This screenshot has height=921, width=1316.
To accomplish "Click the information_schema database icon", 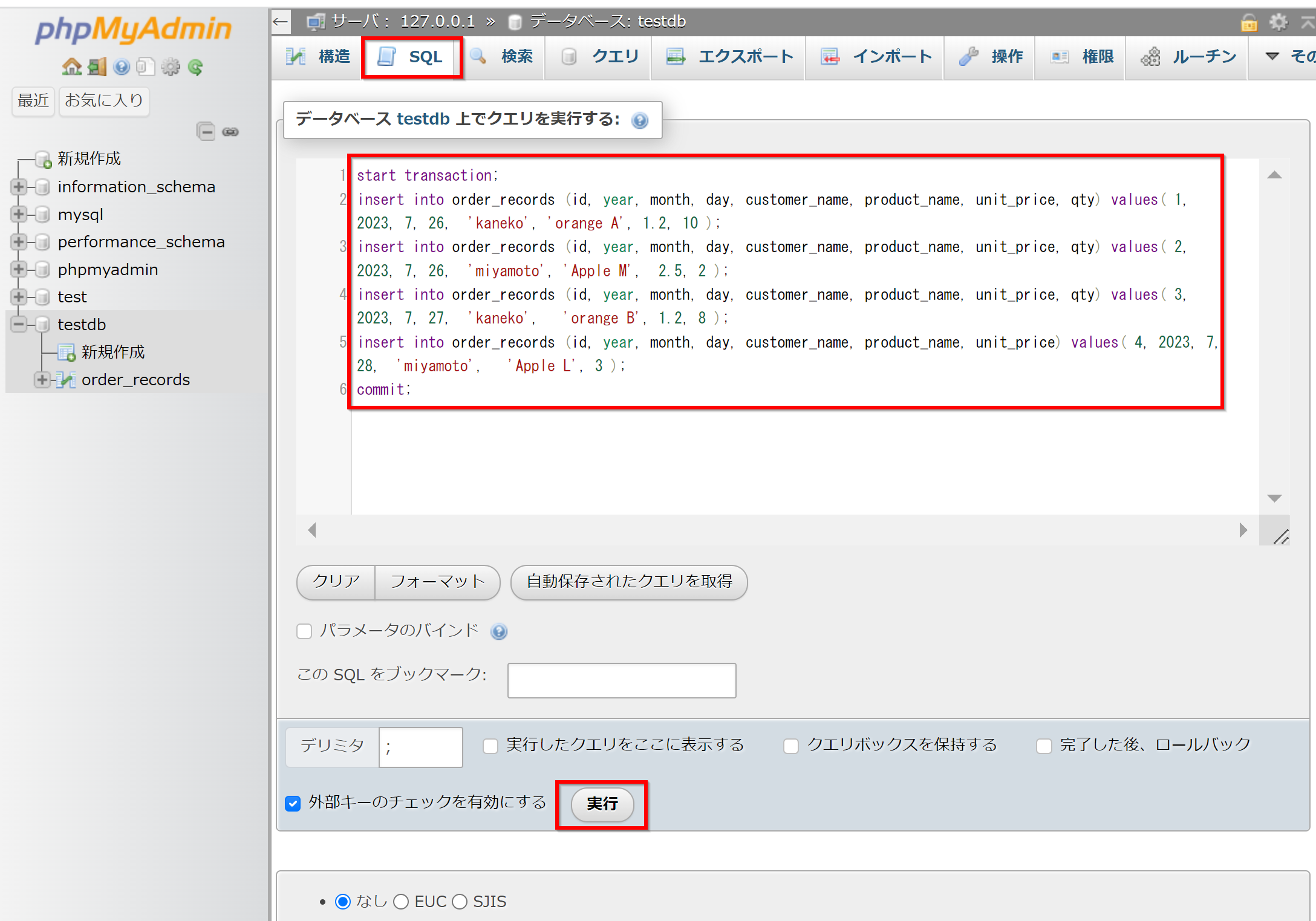I will point(42,187).
